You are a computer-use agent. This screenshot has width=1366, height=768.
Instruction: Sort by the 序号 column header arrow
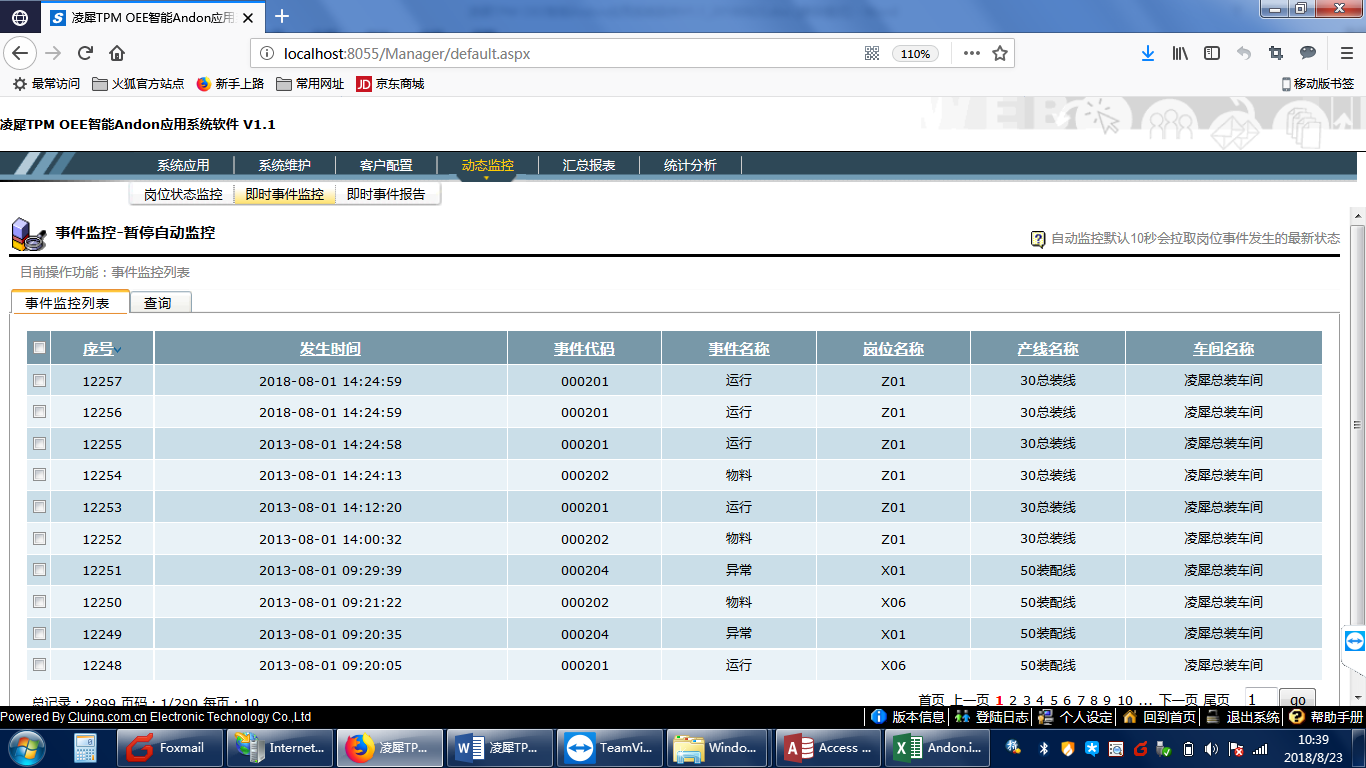click(x=118, y=350)
